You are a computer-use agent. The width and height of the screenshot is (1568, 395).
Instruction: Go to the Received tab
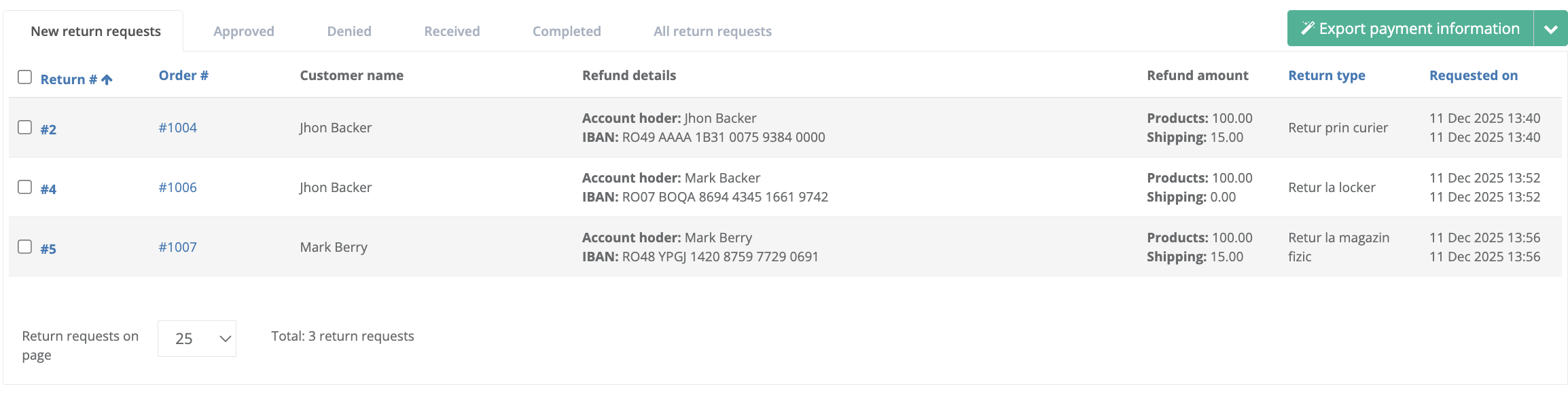pos(452,31)
